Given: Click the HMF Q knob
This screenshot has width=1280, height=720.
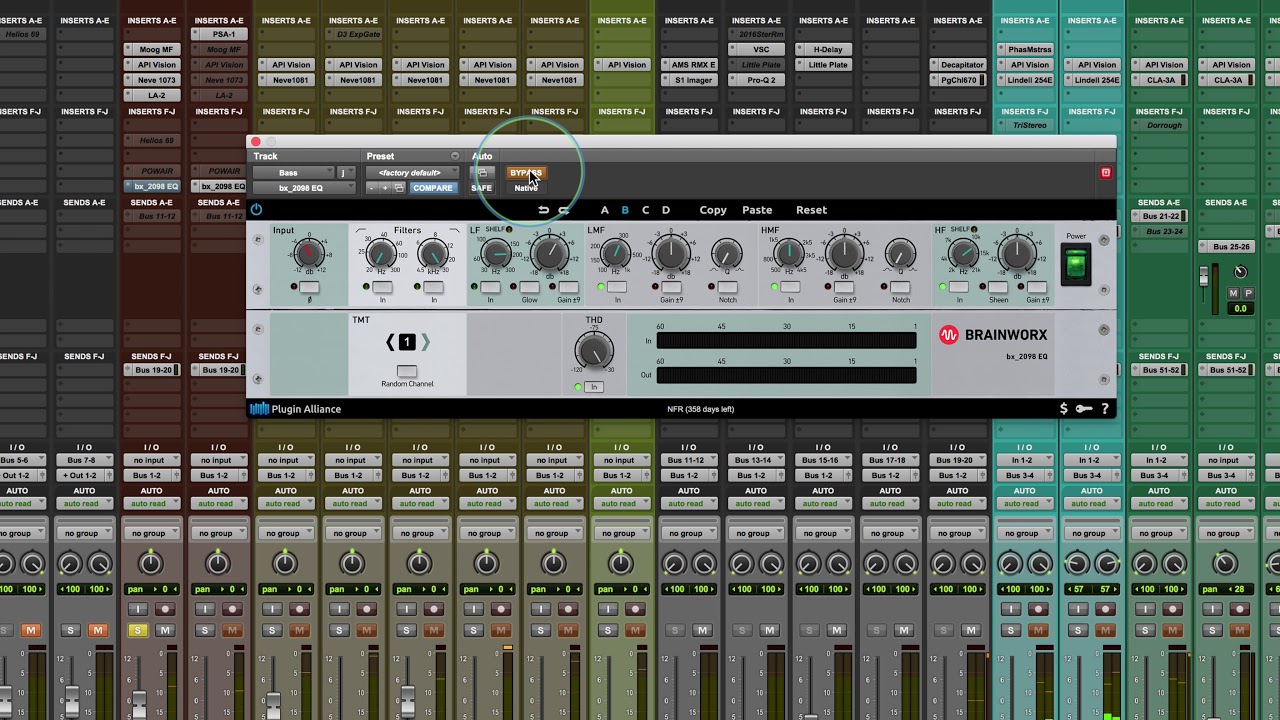Looking at the screenshot, I should tap(901, 254).
